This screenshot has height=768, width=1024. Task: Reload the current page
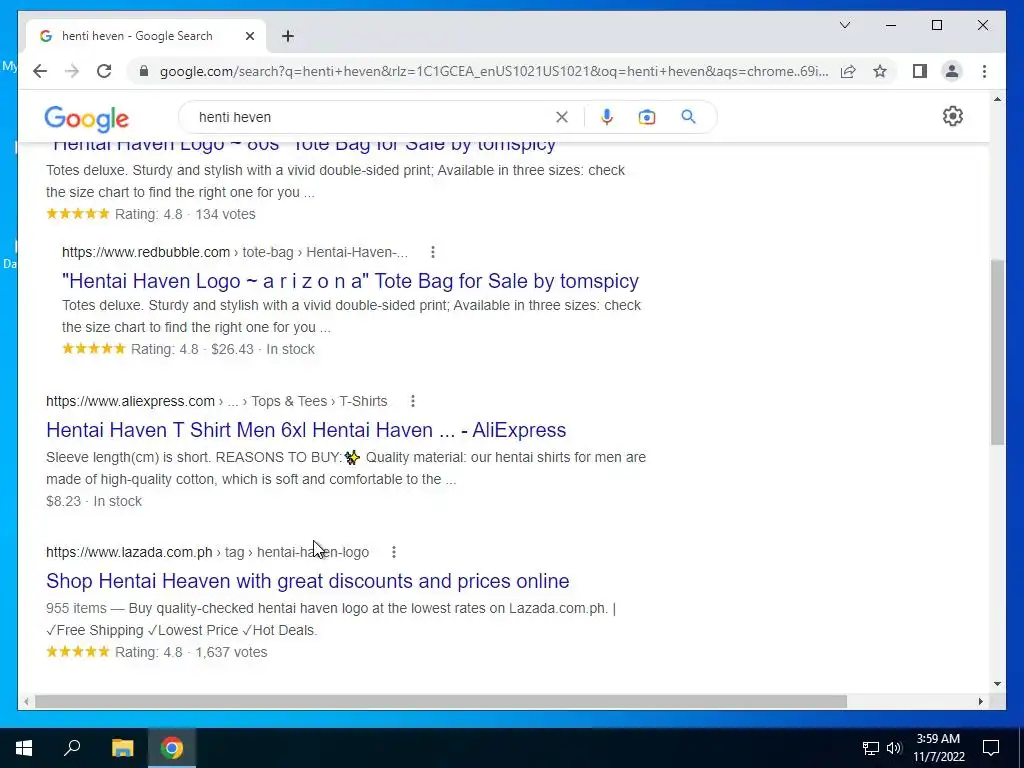104,71
